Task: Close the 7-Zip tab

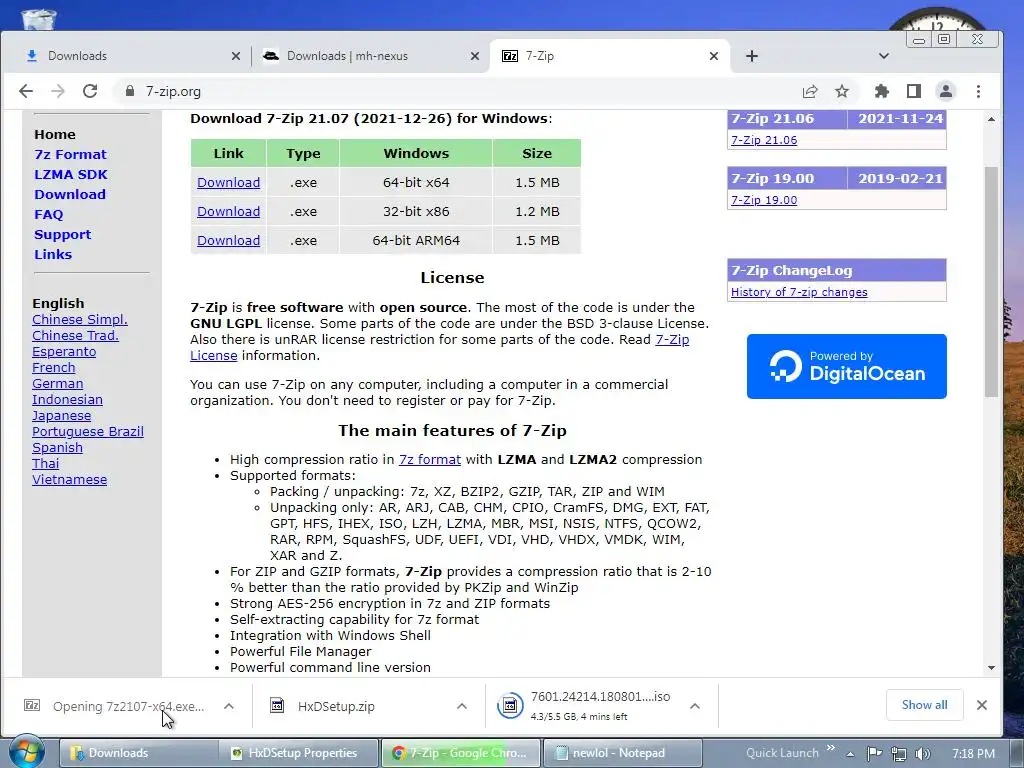Action: (x=714, y=56)
